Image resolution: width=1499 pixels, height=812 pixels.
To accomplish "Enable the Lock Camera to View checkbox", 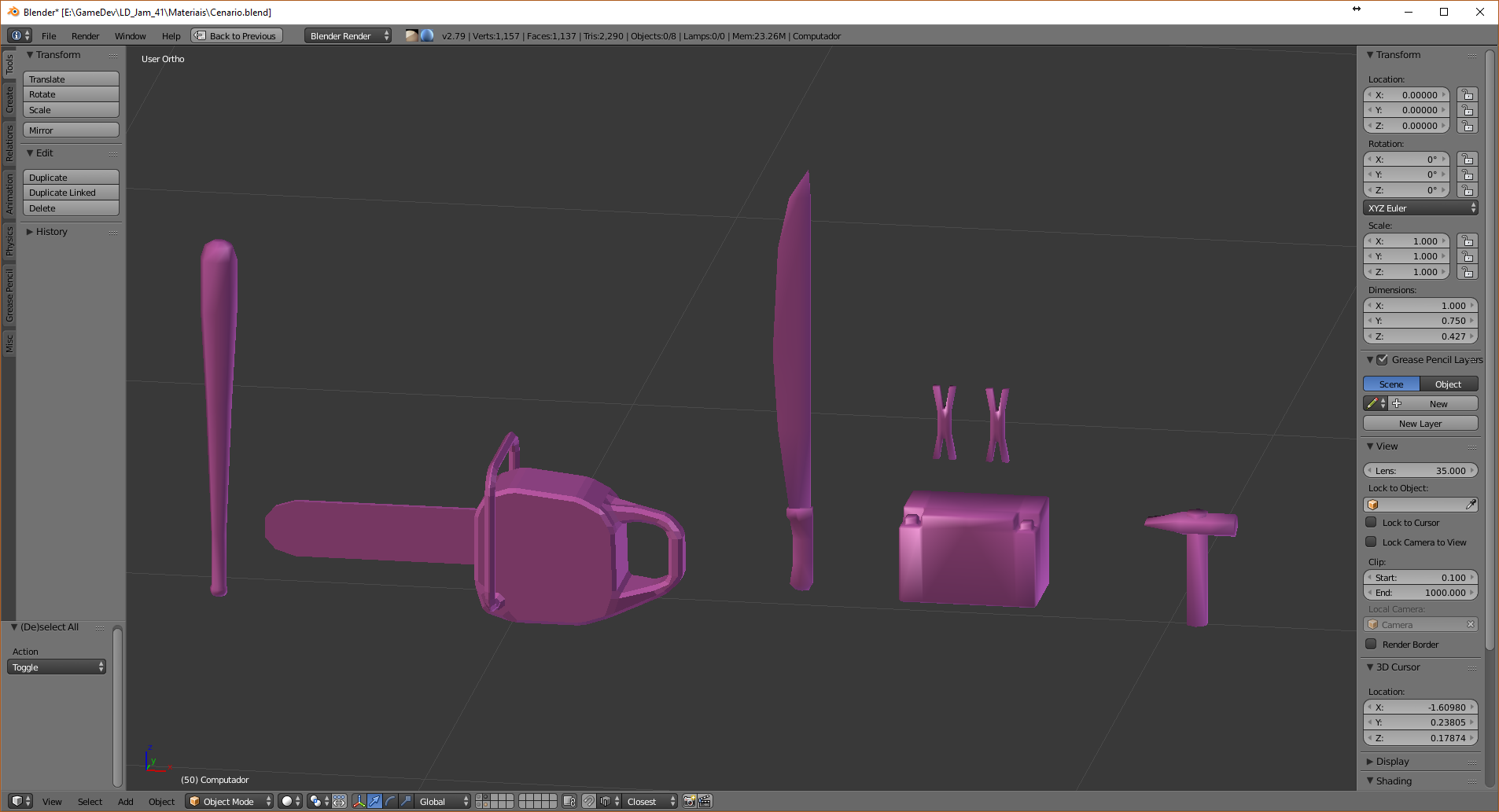I will point(1371,542).
